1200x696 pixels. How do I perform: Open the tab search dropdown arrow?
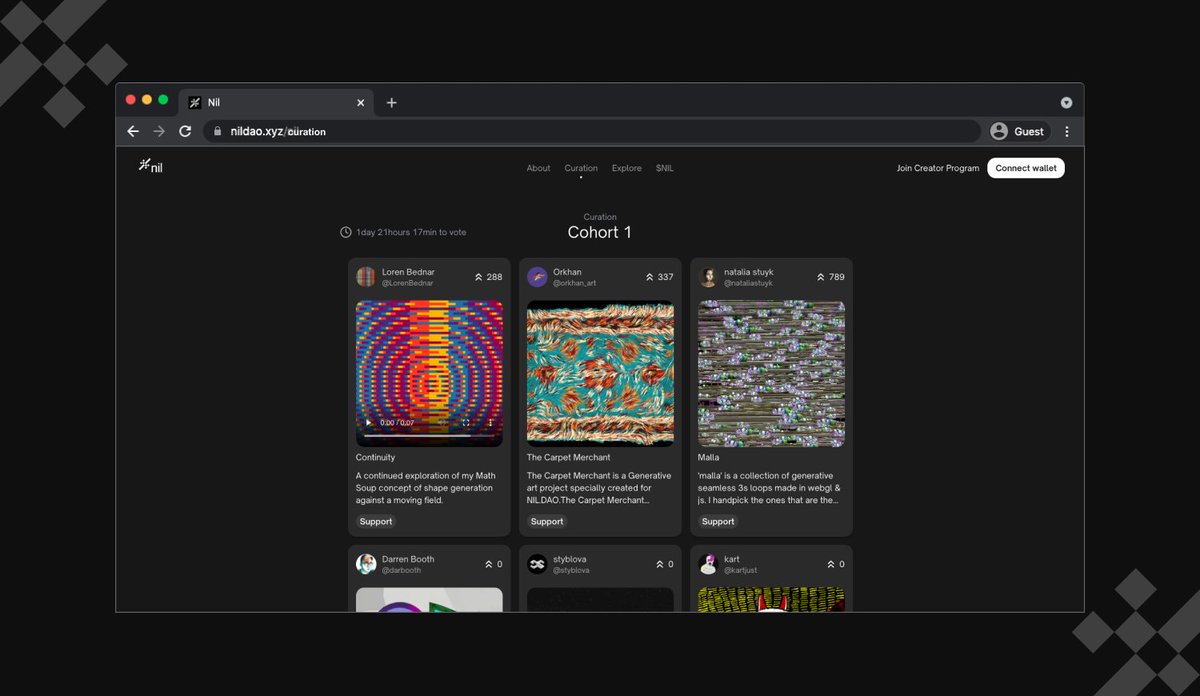pyautogui.click(x=1066, y=102)
